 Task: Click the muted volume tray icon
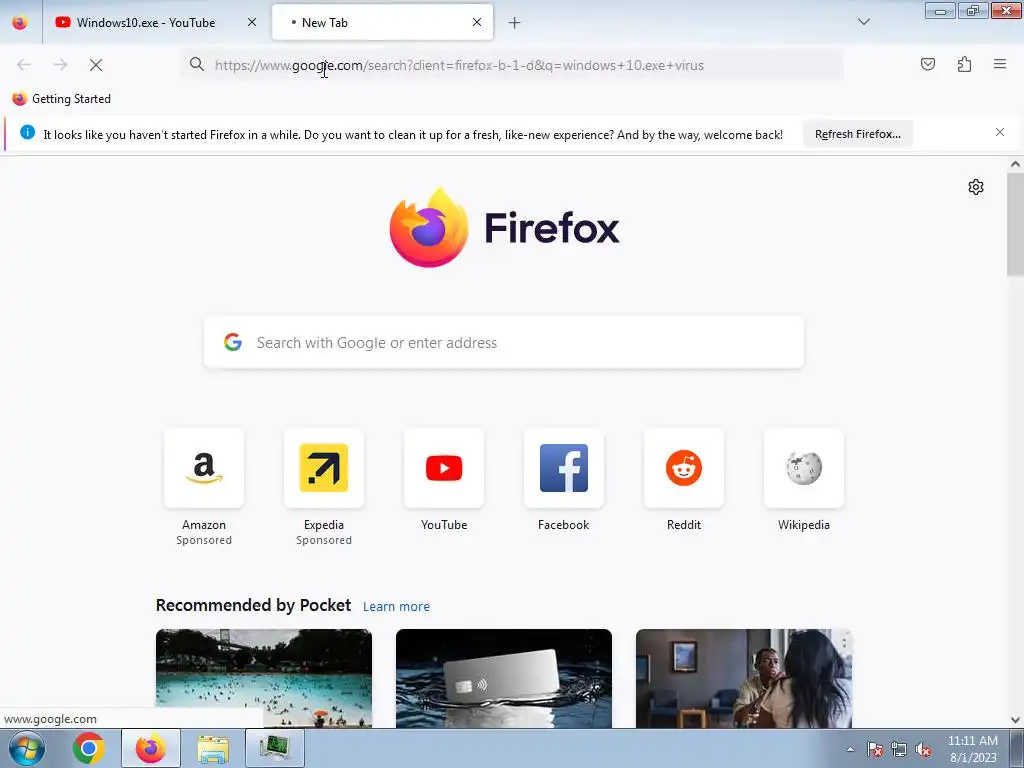click(923, 750)
